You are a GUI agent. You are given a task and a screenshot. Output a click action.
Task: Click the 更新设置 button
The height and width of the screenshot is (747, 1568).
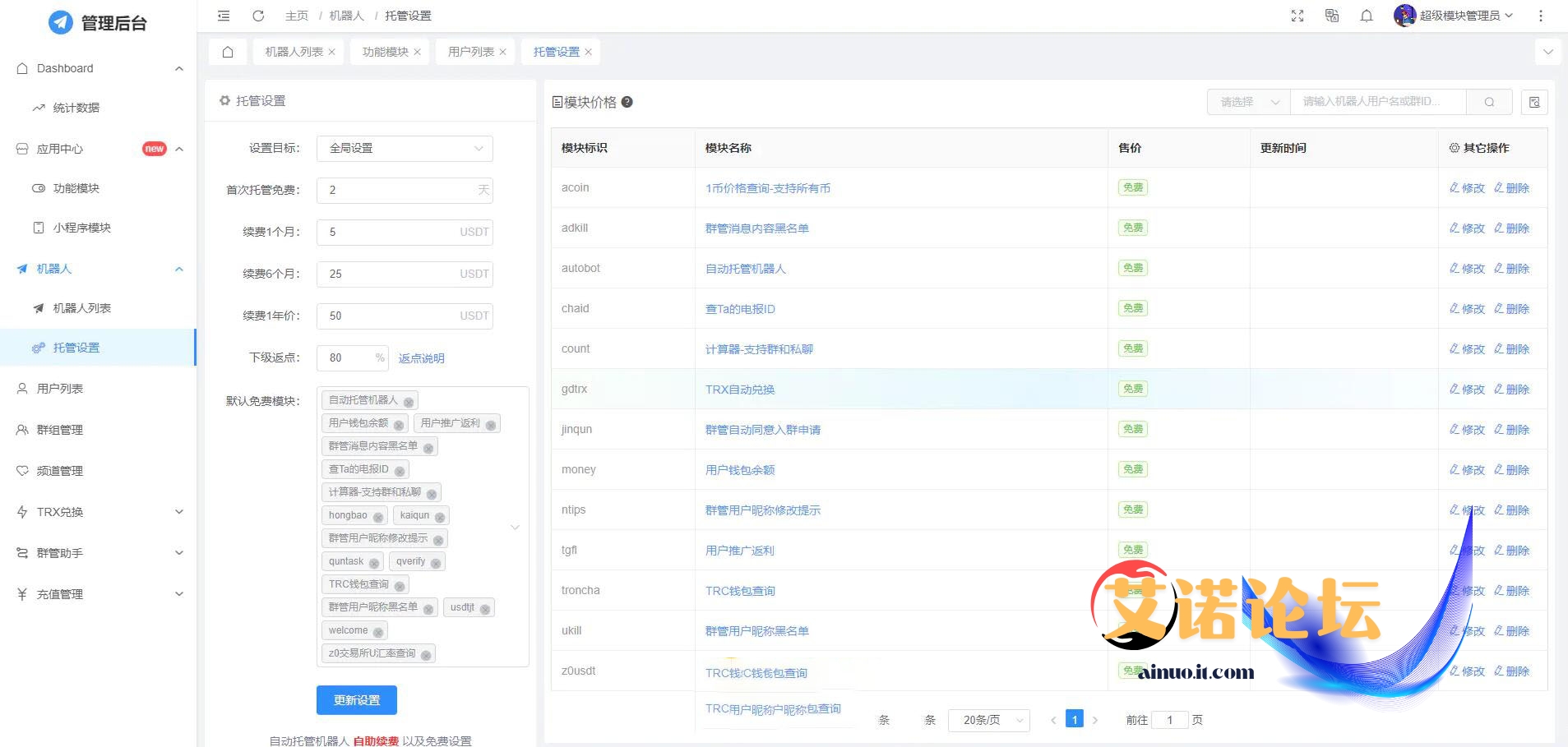[x=357, y=700]
